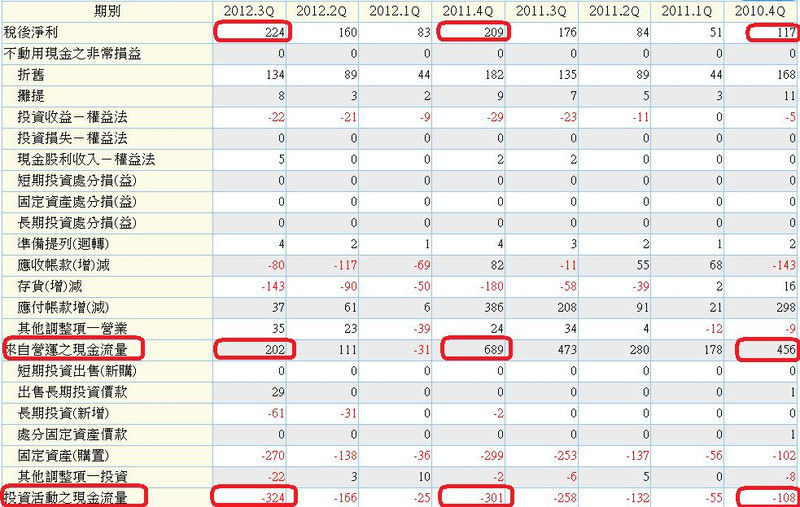Click the 不動用現金之非常損益 row label
The image size is (800, 507).
[x=72, y=54]
